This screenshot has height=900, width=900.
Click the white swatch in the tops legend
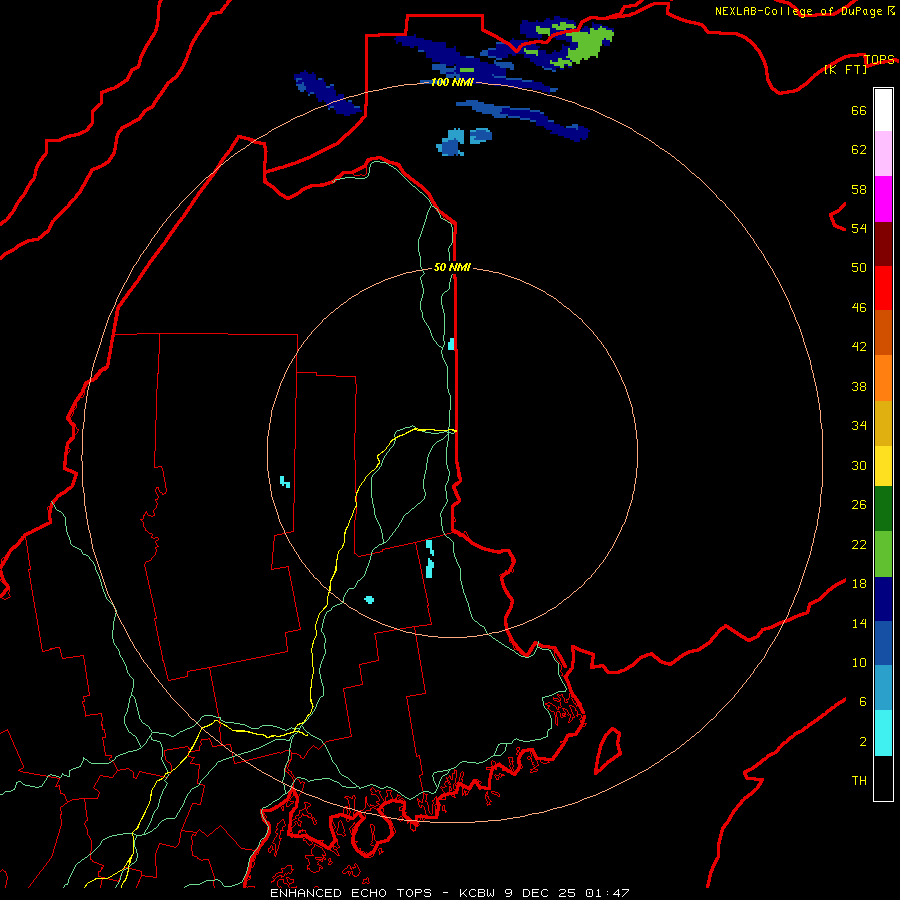[883, 110]
